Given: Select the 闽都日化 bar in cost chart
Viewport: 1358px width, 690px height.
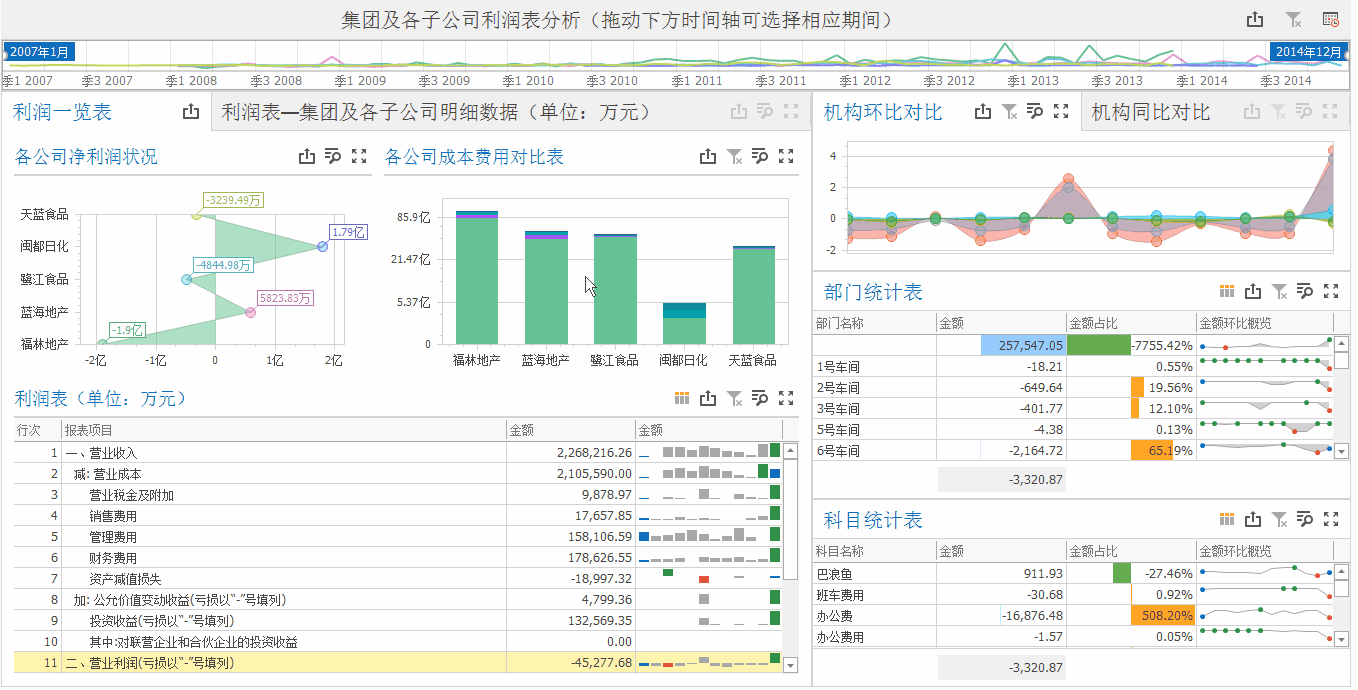Looking at the screenshot, I should [x=684, y=323].
